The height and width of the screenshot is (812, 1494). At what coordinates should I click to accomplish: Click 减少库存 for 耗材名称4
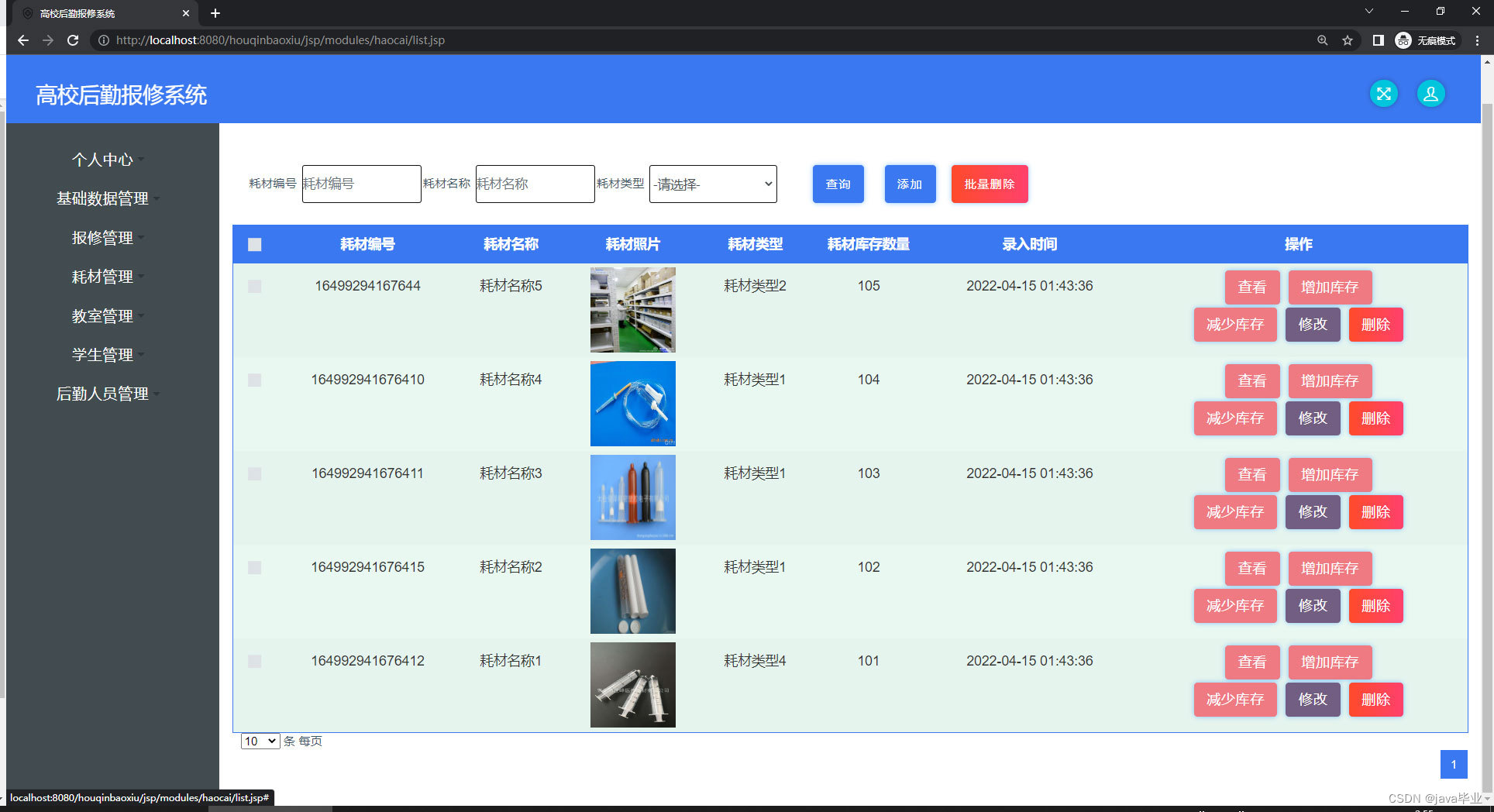coord(1235,418)
